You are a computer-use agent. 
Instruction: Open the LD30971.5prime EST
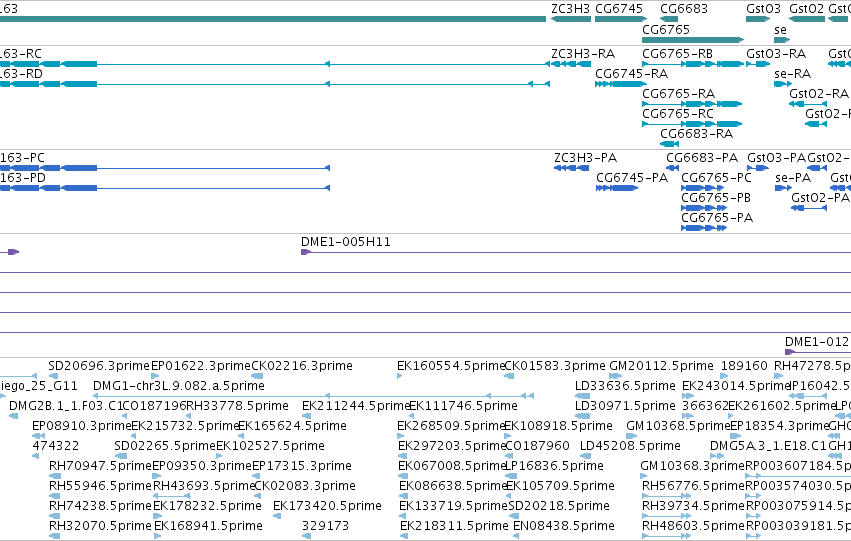tap(582, 416)
